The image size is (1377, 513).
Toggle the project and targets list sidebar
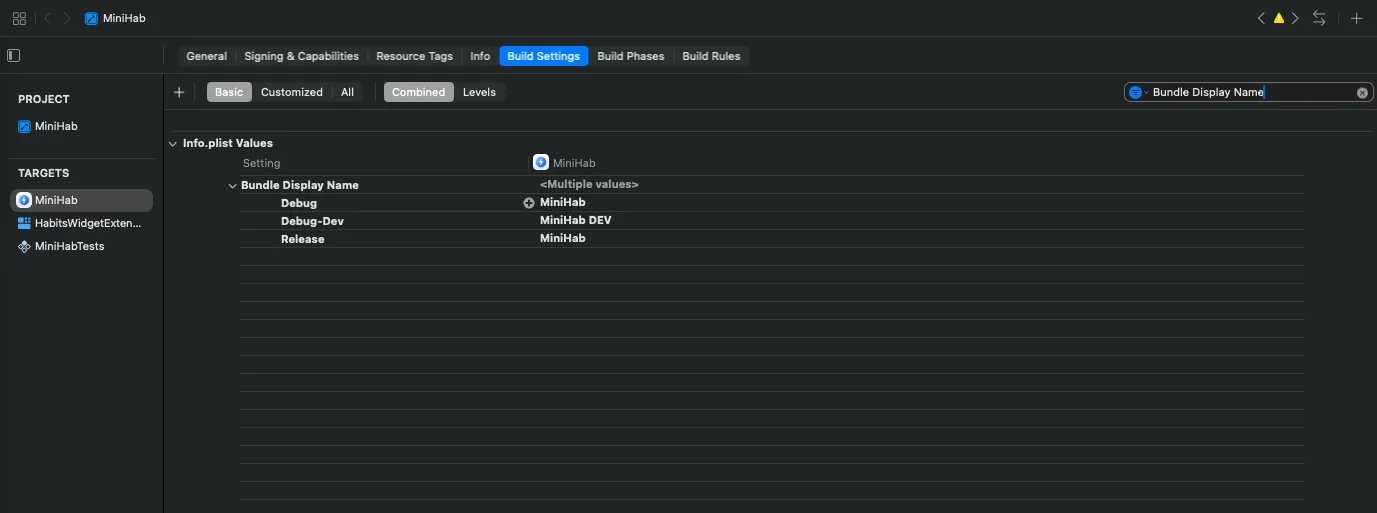tap(14, 56)
